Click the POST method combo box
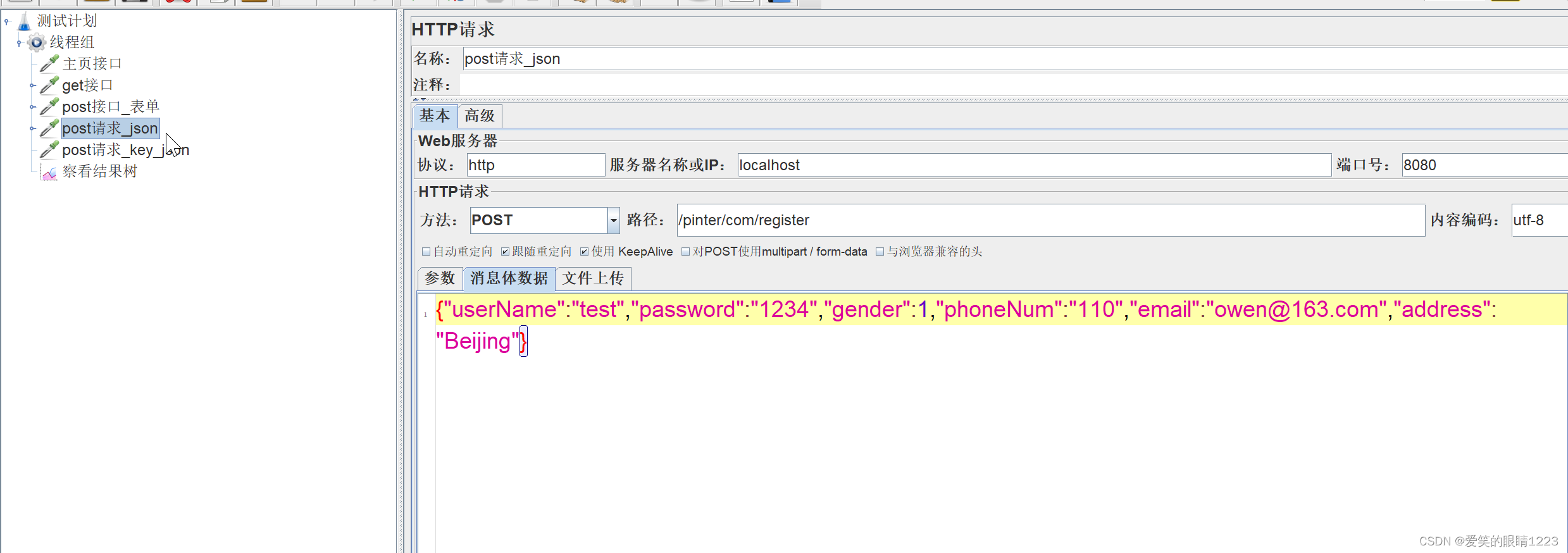Viewport: 1568px width, 553px height. (544, 220)
